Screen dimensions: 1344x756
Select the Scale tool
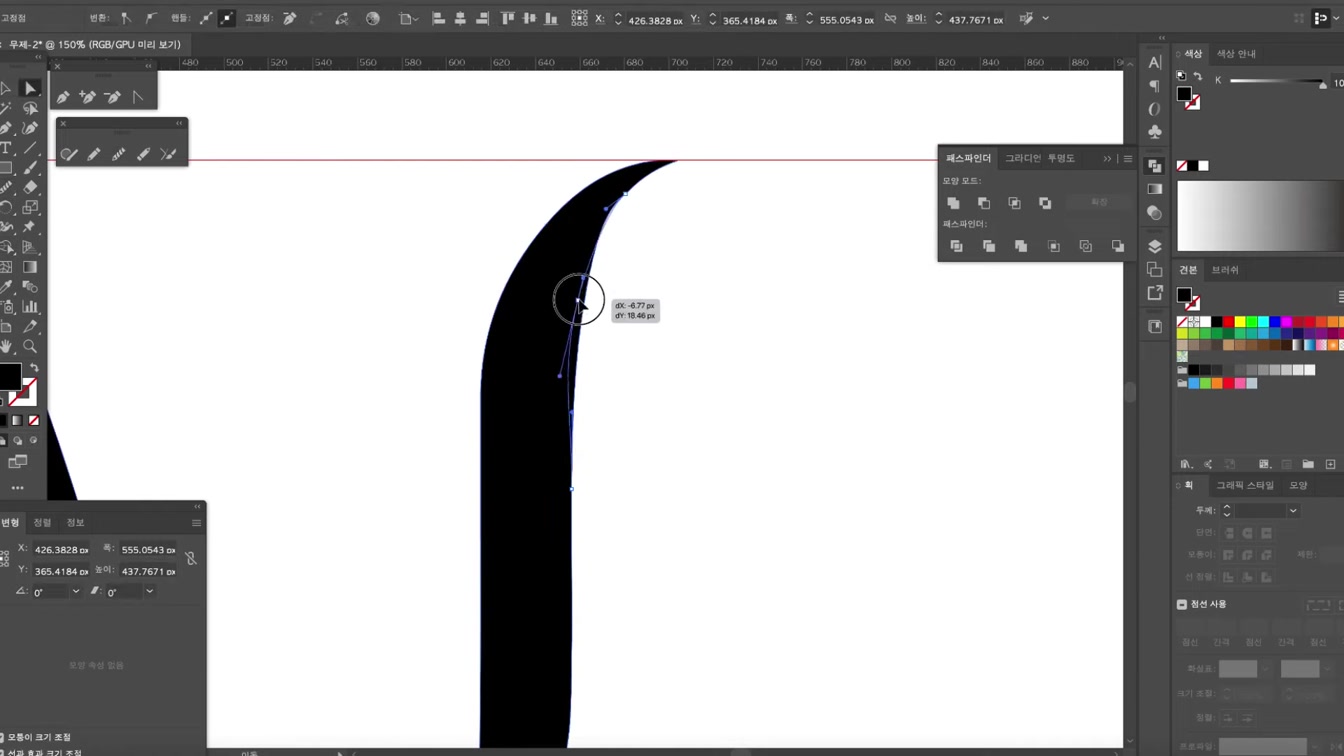point(30,207)
